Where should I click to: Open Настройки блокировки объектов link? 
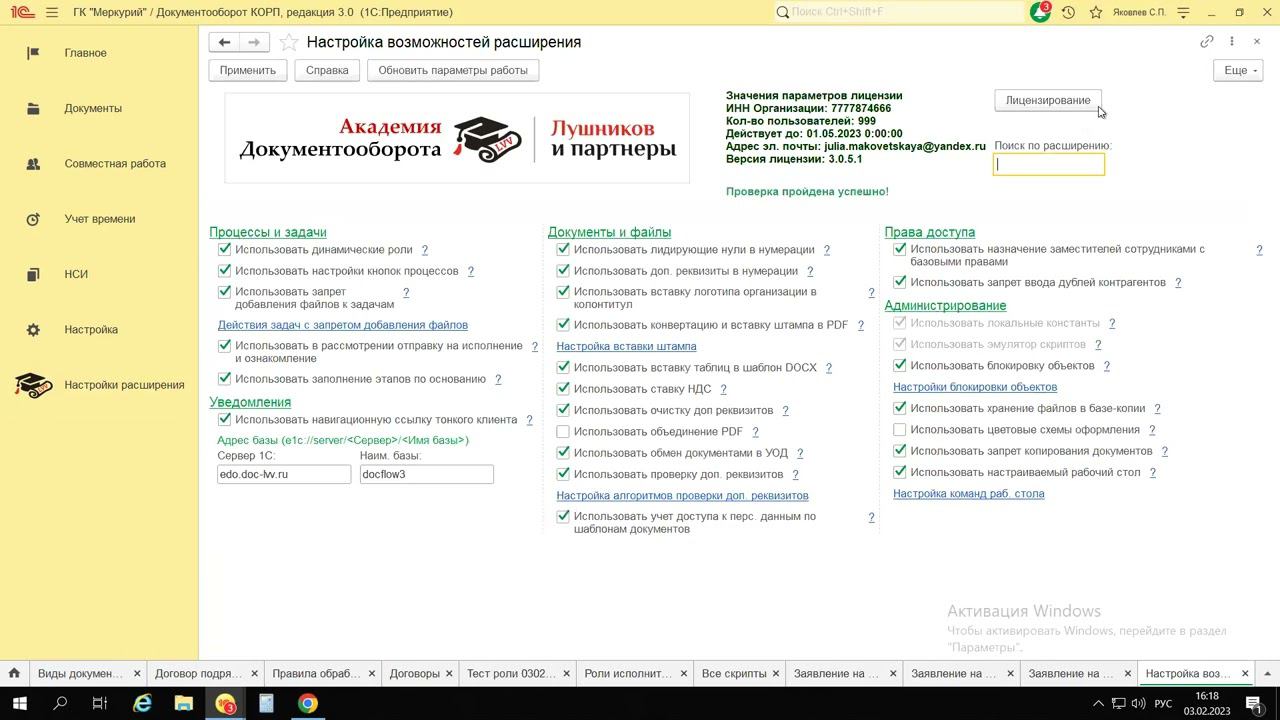975,387
